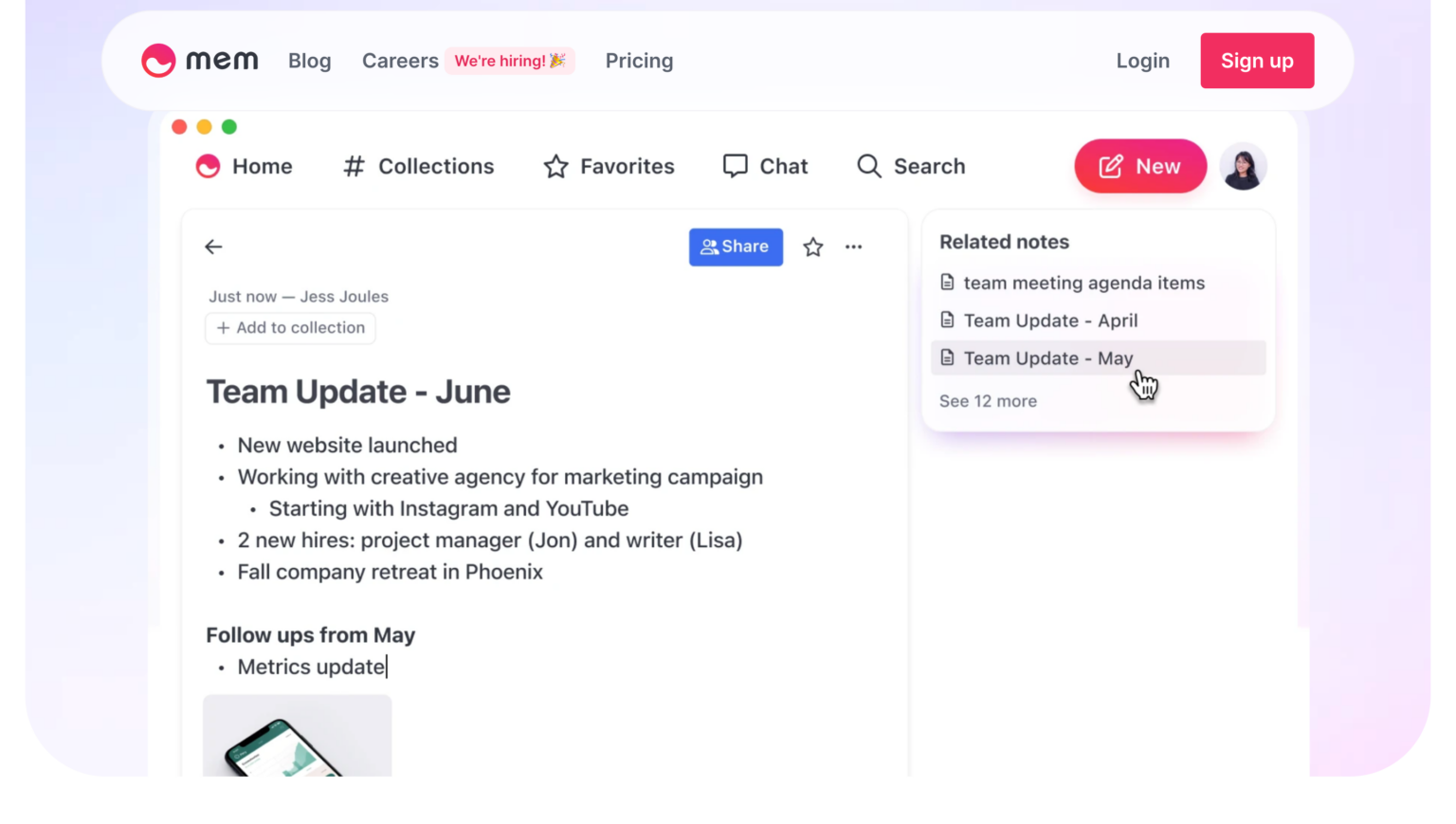The width and height of the screenshot is (1456, 824).
Task: Click 'Starting with Instagram and YouTube' sub-bullet
Action: (x=448, y=508)
